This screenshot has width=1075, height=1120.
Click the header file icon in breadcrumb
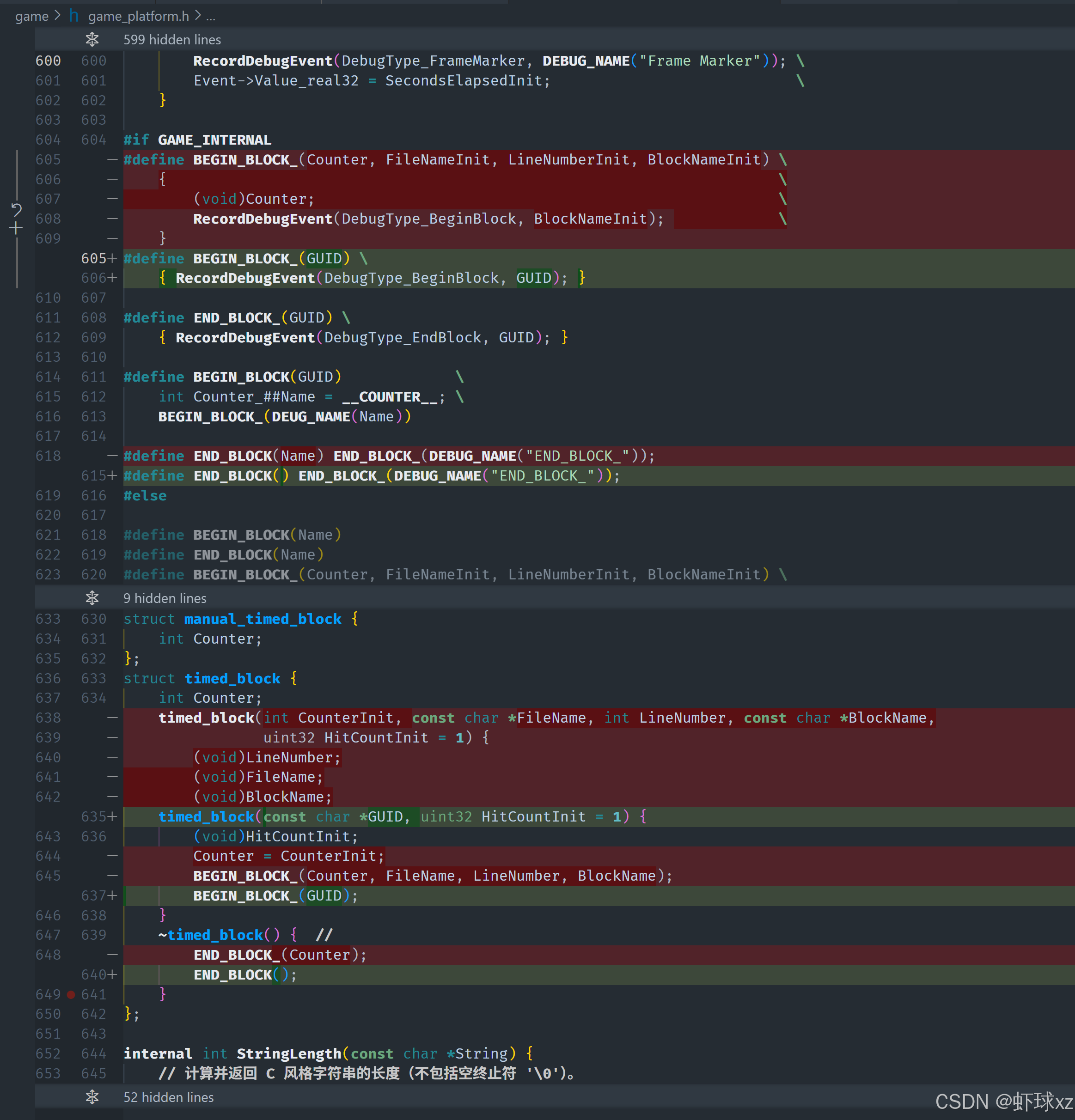[x=74, y=16]
